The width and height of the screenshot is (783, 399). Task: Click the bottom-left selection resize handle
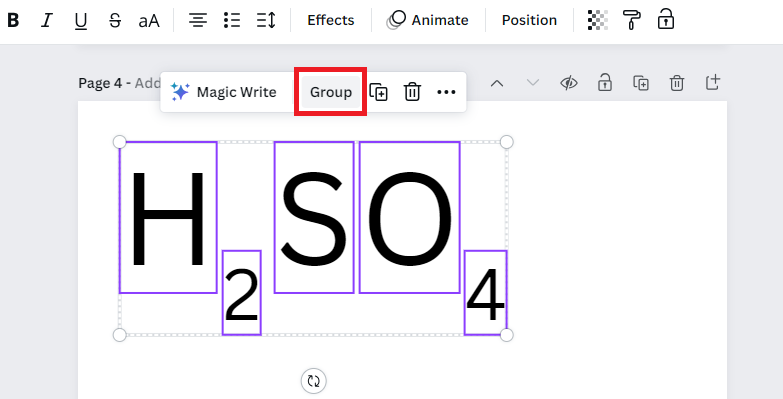pos(119,335)
